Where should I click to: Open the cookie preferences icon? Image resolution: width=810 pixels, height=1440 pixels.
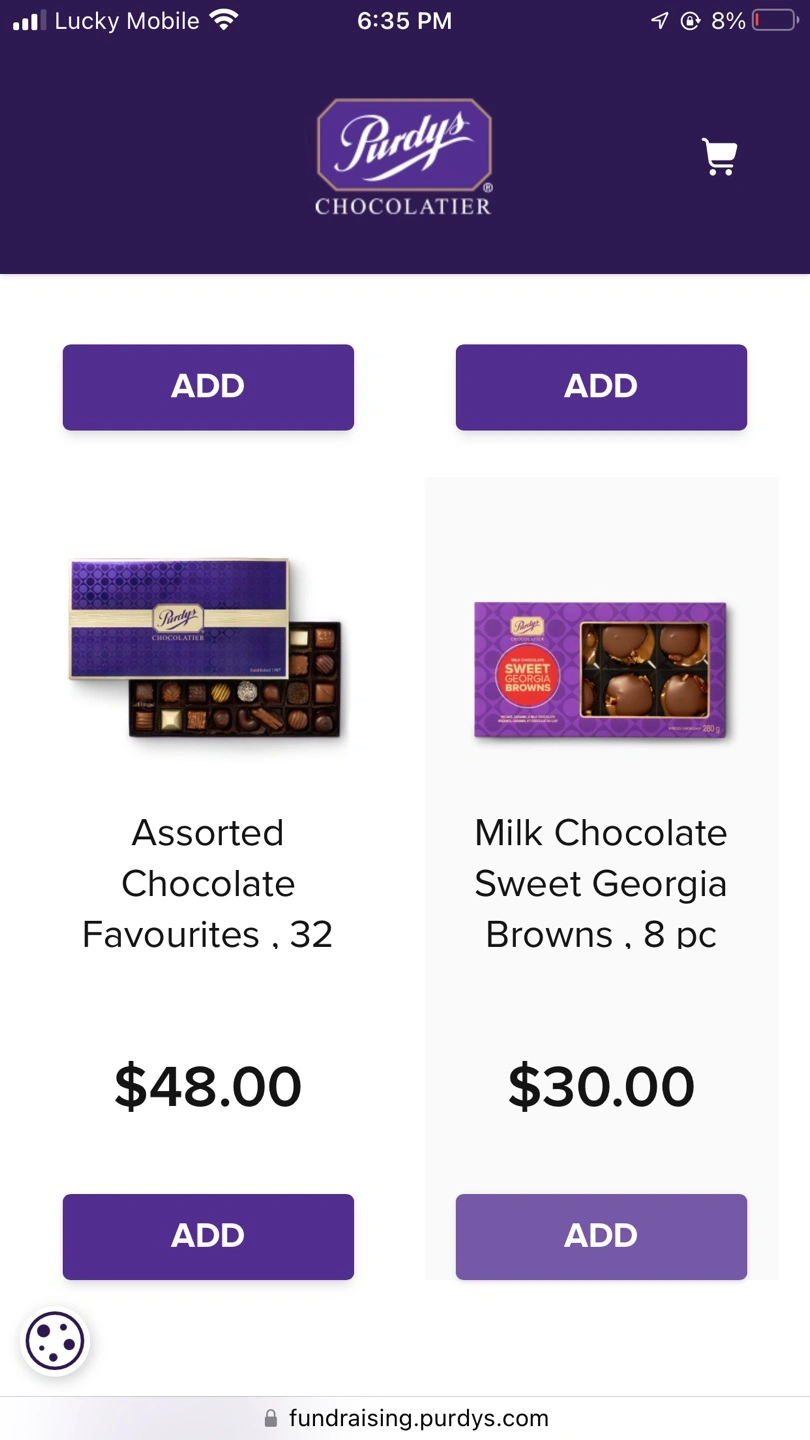coord(55,1341)
